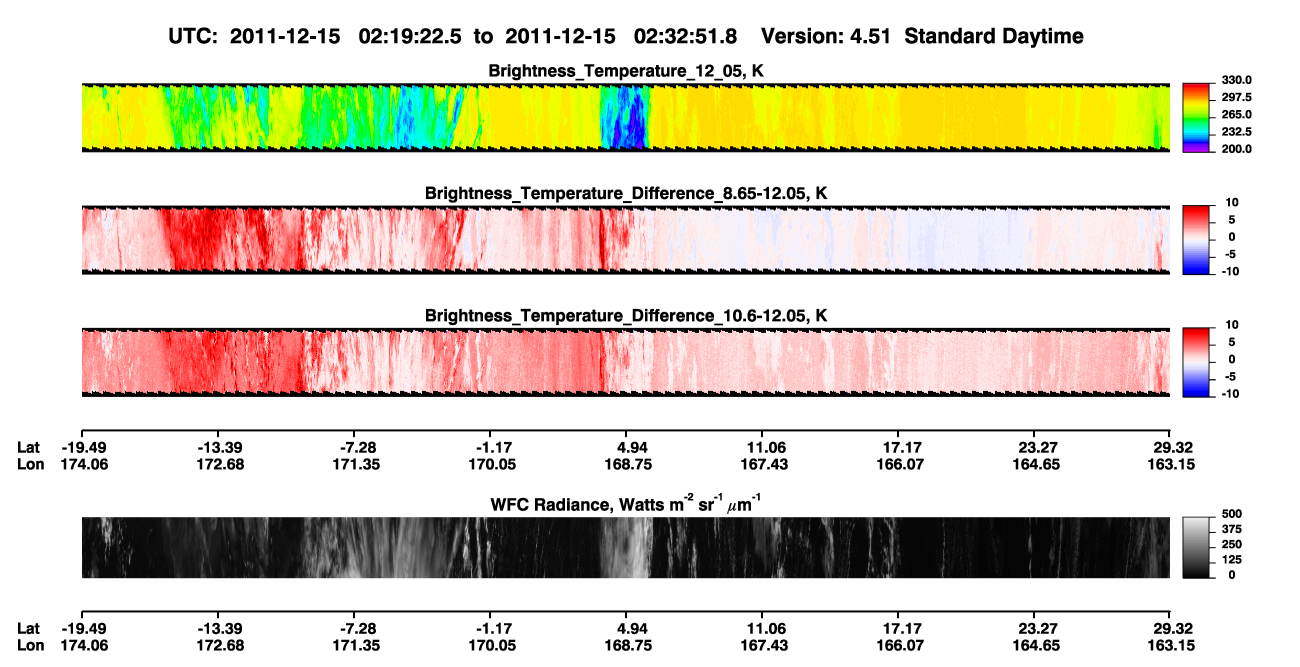Click the -10 label on 10.6-12.05 color bar
Screen dimensions: 1300x667
(1230, 394)
